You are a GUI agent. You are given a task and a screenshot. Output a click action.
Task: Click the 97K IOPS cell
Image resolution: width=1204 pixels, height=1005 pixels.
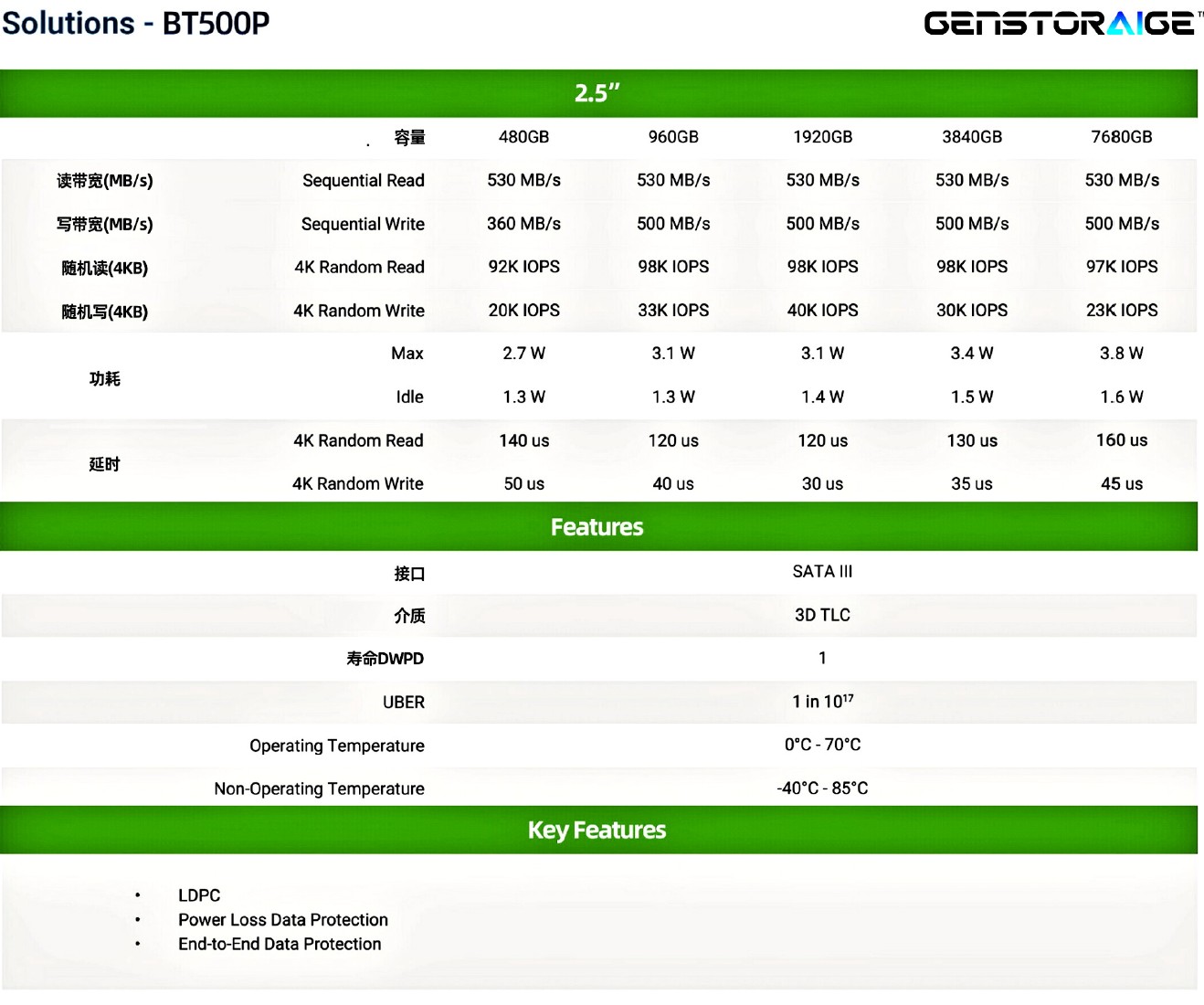click(1122, 267)
